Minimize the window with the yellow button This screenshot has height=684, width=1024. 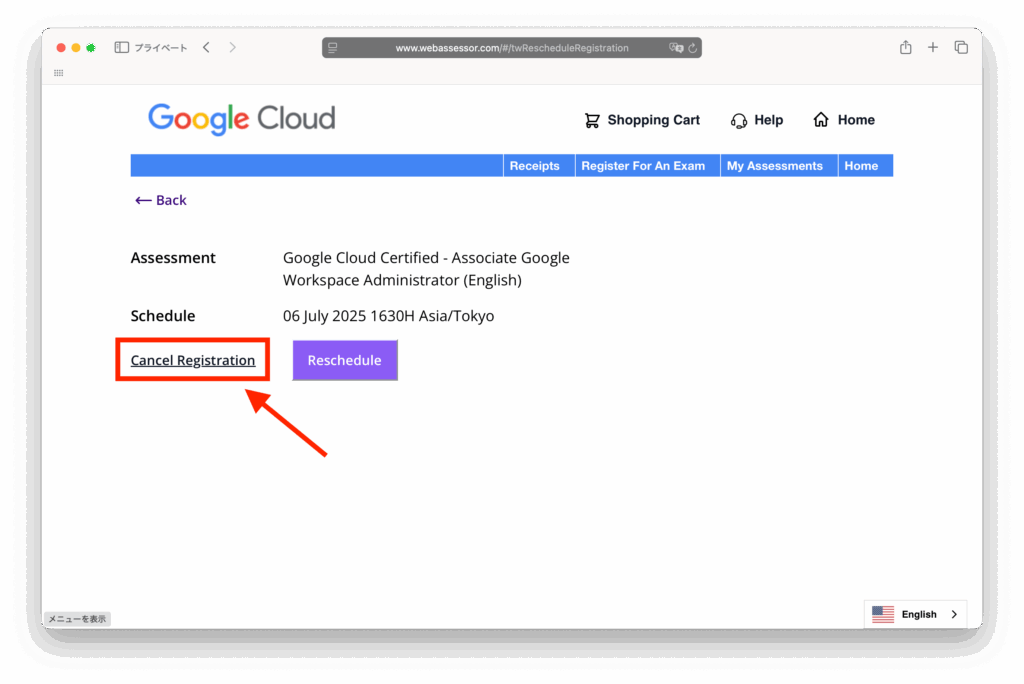tap(76, 48)
